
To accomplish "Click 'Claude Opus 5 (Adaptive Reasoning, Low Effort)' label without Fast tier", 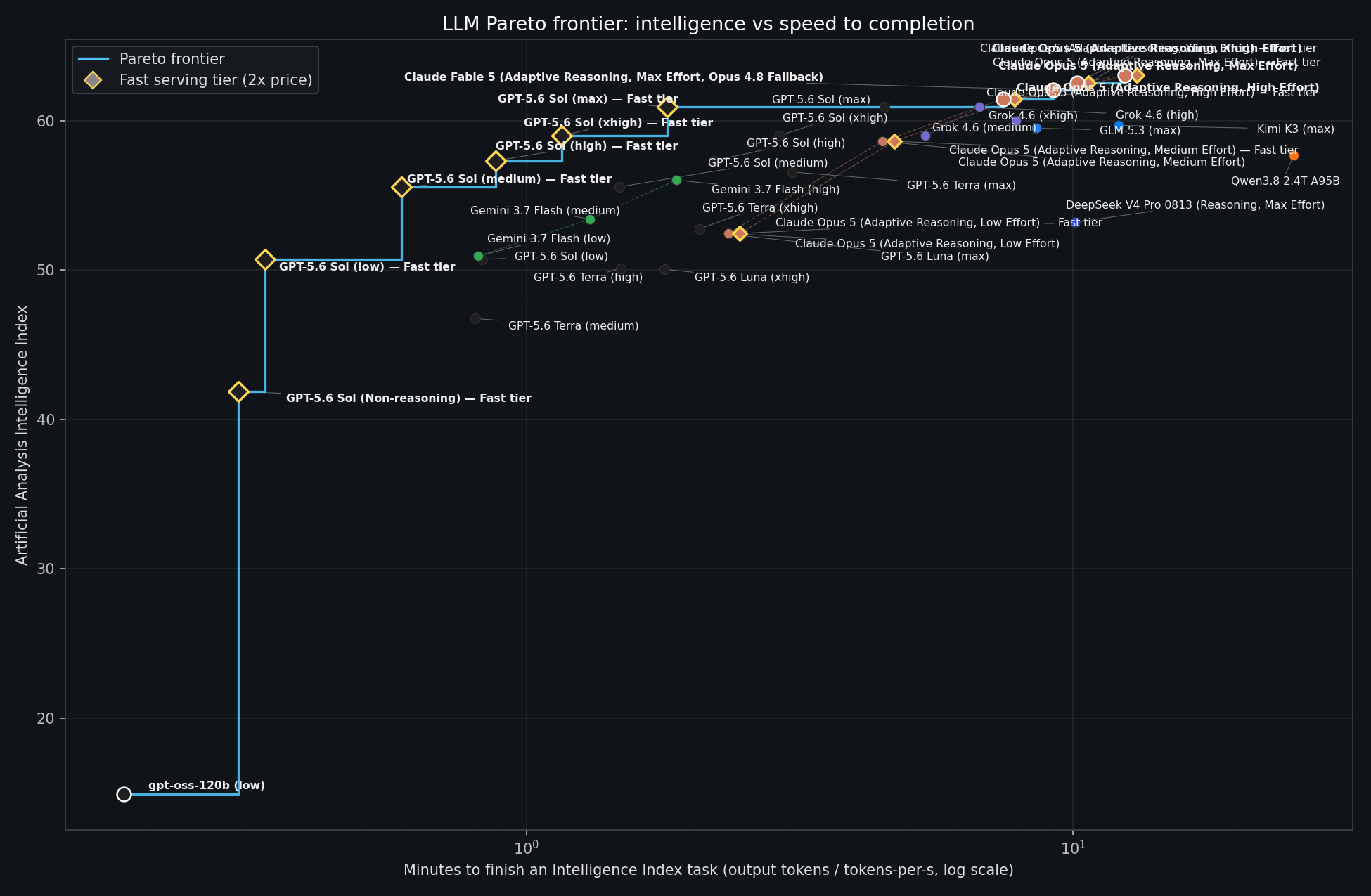I will [x=927, y=244].
